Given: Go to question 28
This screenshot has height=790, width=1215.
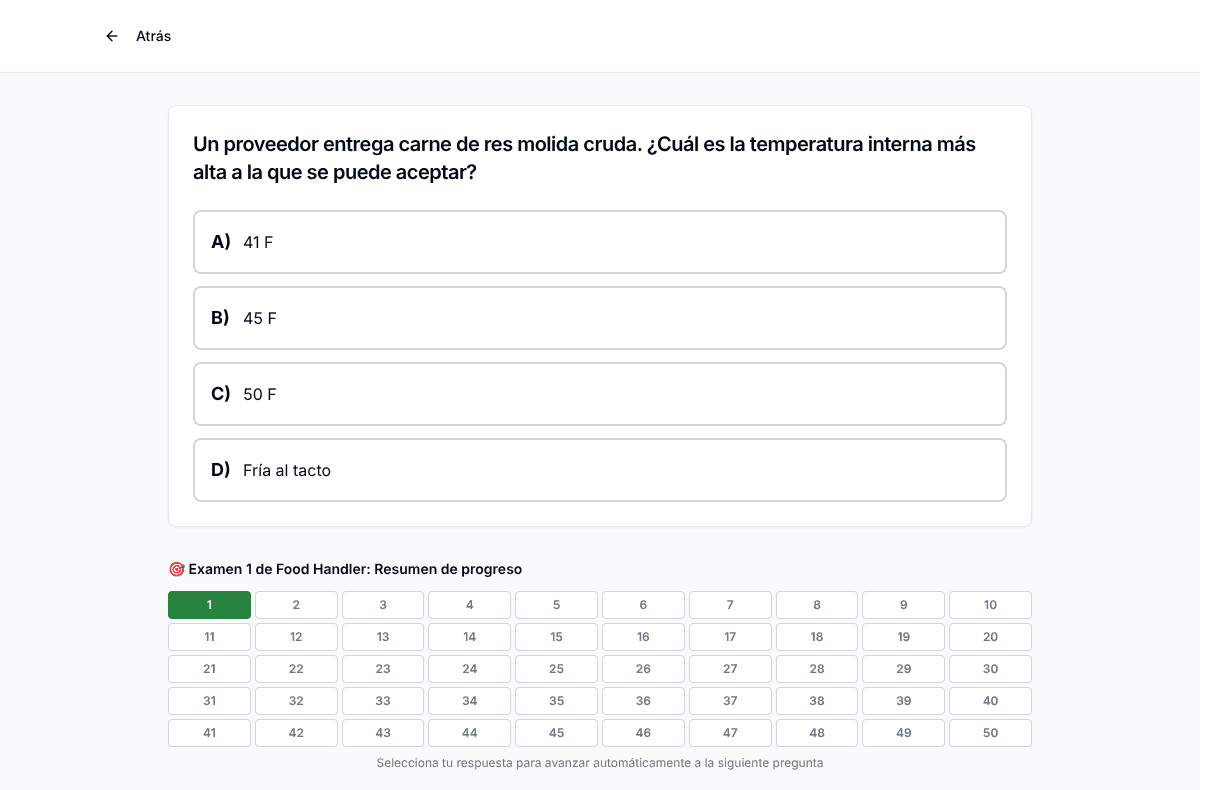Looking at the screenshot, I should point(817,669).
